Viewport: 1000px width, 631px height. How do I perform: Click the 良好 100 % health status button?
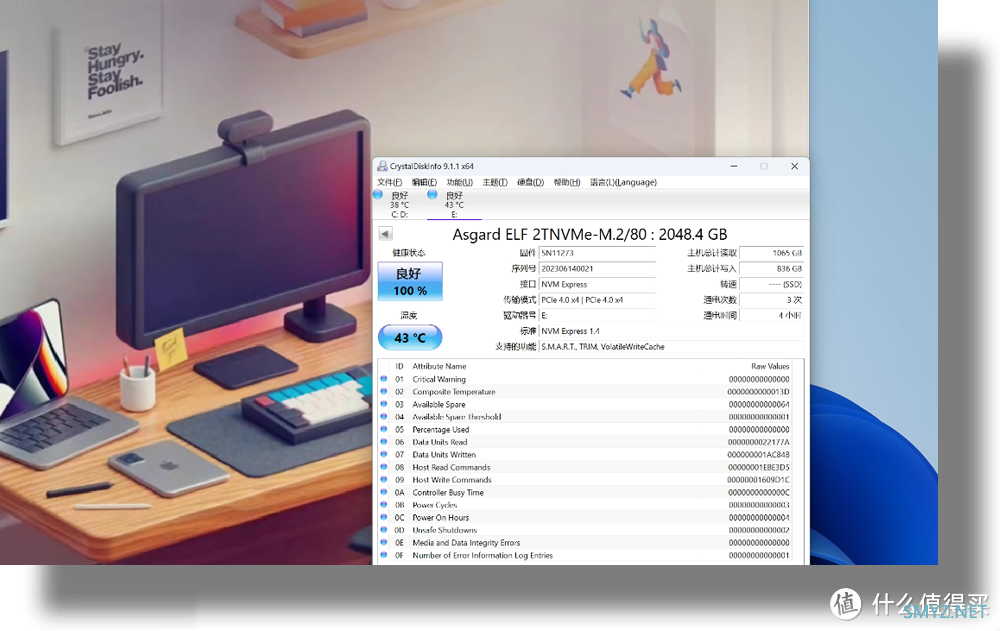tap(410, 281)
